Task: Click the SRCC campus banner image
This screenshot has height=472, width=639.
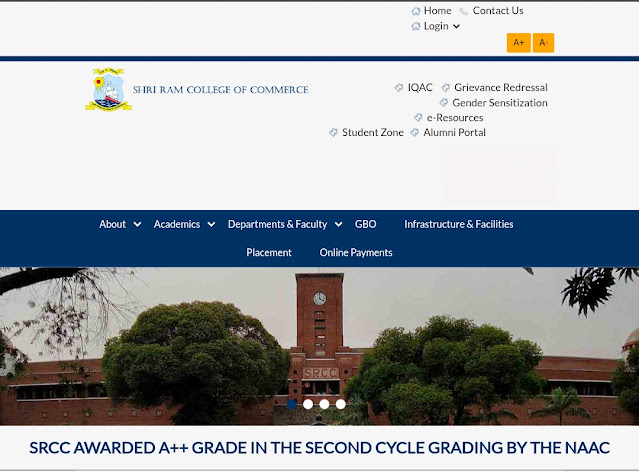Action: click(x=320, y=346)
